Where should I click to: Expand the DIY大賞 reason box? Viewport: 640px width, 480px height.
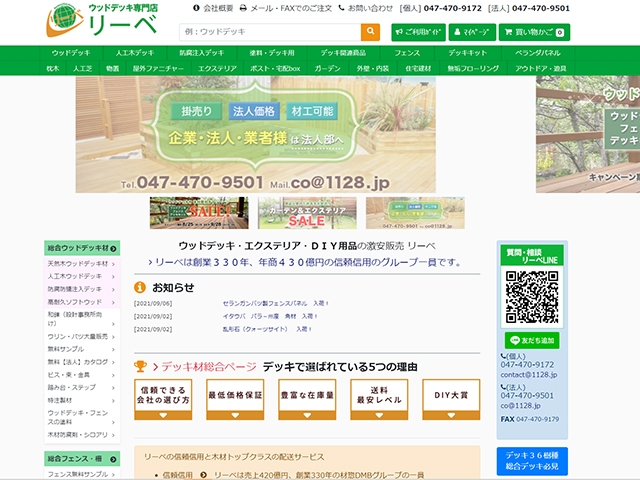pyautogui.click(x=451, y=399)
